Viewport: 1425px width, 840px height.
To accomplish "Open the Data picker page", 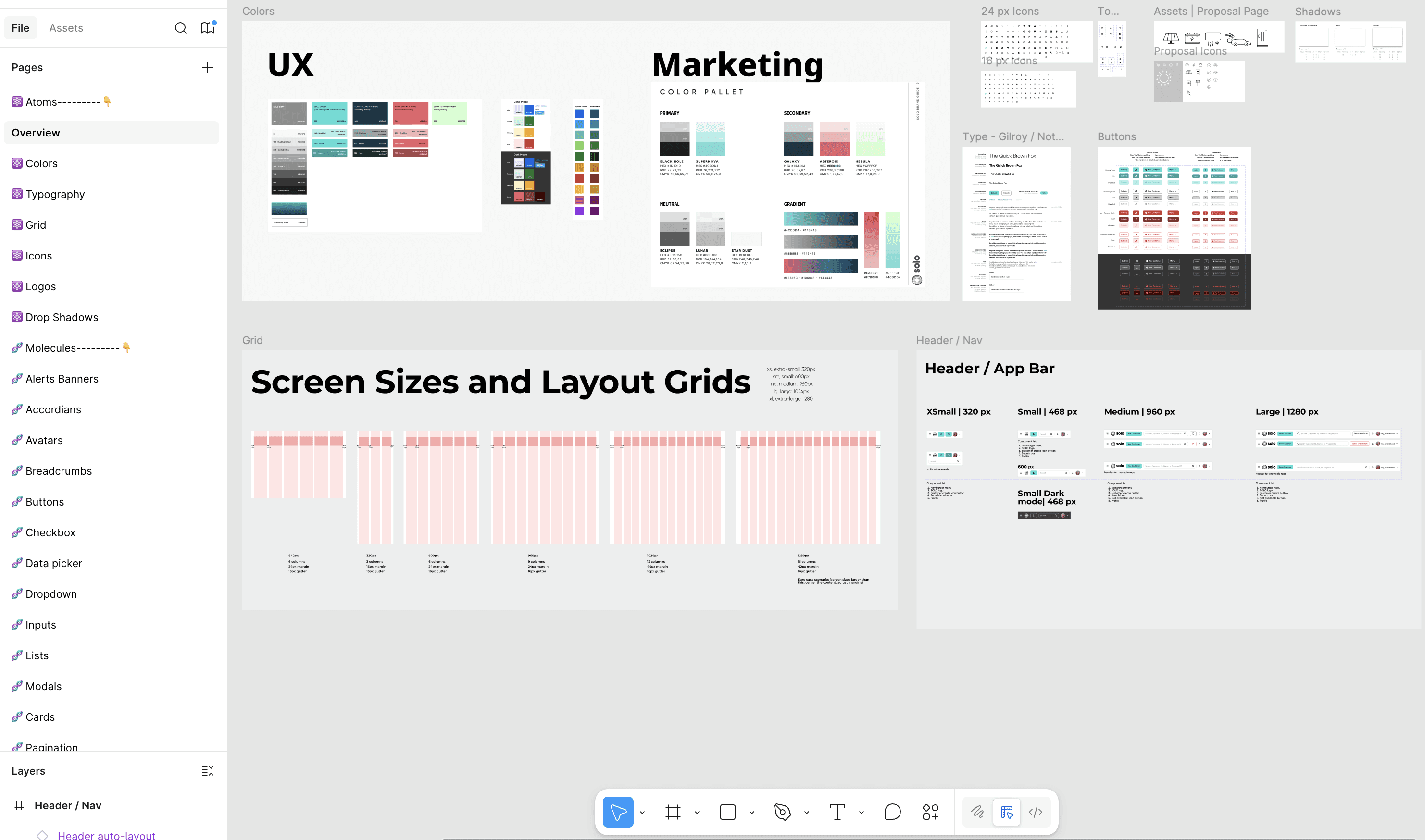I will (x=111, y=563).
